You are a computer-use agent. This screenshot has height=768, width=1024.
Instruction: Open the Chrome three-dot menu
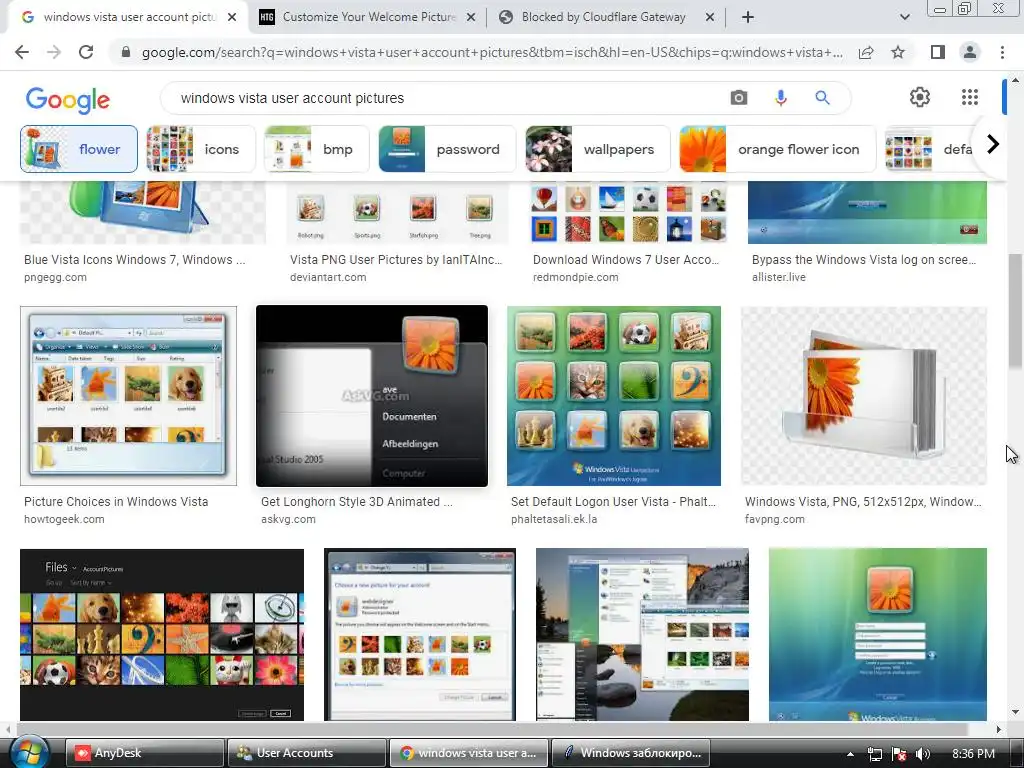1002,52
